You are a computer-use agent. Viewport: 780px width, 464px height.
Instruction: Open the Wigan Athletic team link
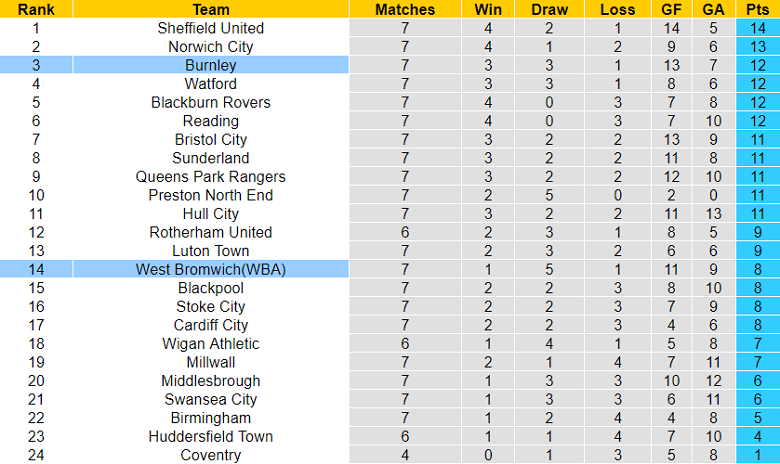click(x=211, y=343)
